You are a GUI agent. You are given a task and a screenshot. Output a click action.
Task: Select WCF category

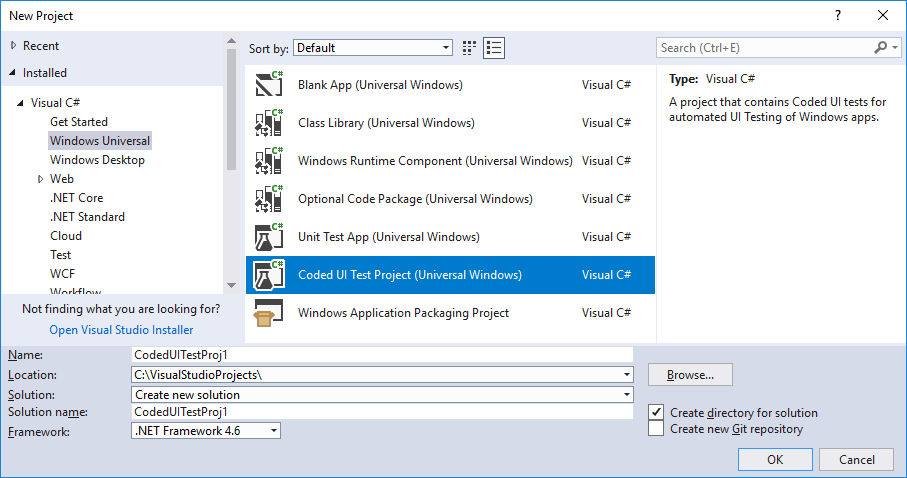pyautogui.click(x=62, y=274)
